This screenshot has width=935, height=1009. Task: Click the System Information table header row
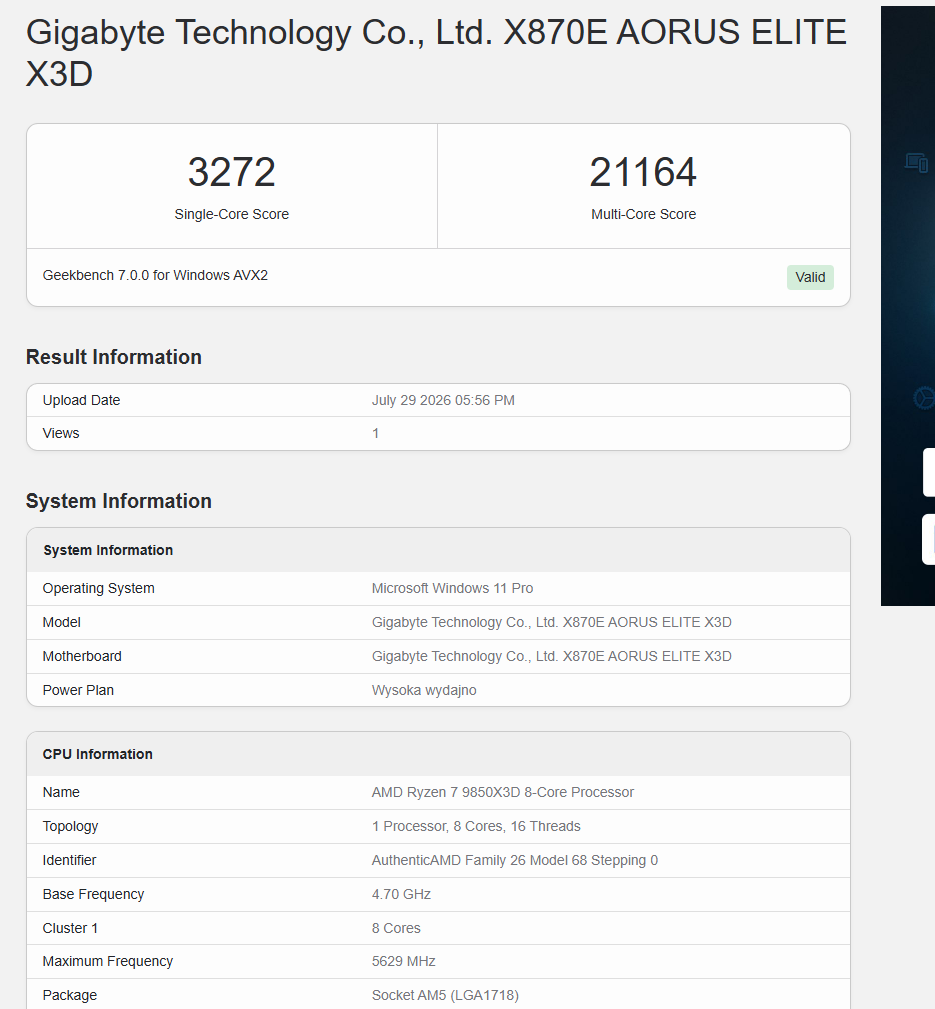tap(438, 550)
